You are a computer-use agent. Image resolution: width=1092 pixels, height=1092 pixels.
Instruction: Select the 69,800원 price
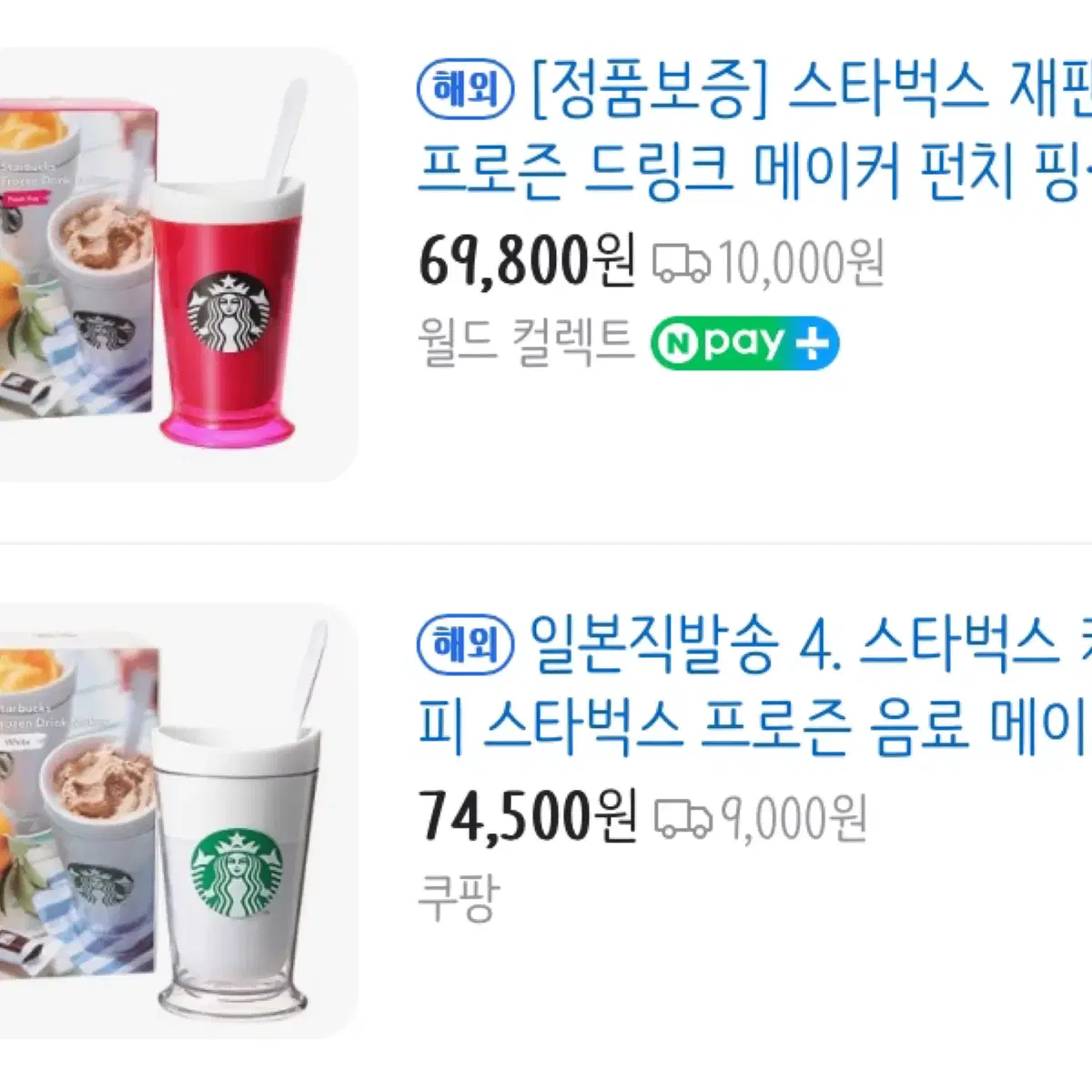(x=527, y=262)
